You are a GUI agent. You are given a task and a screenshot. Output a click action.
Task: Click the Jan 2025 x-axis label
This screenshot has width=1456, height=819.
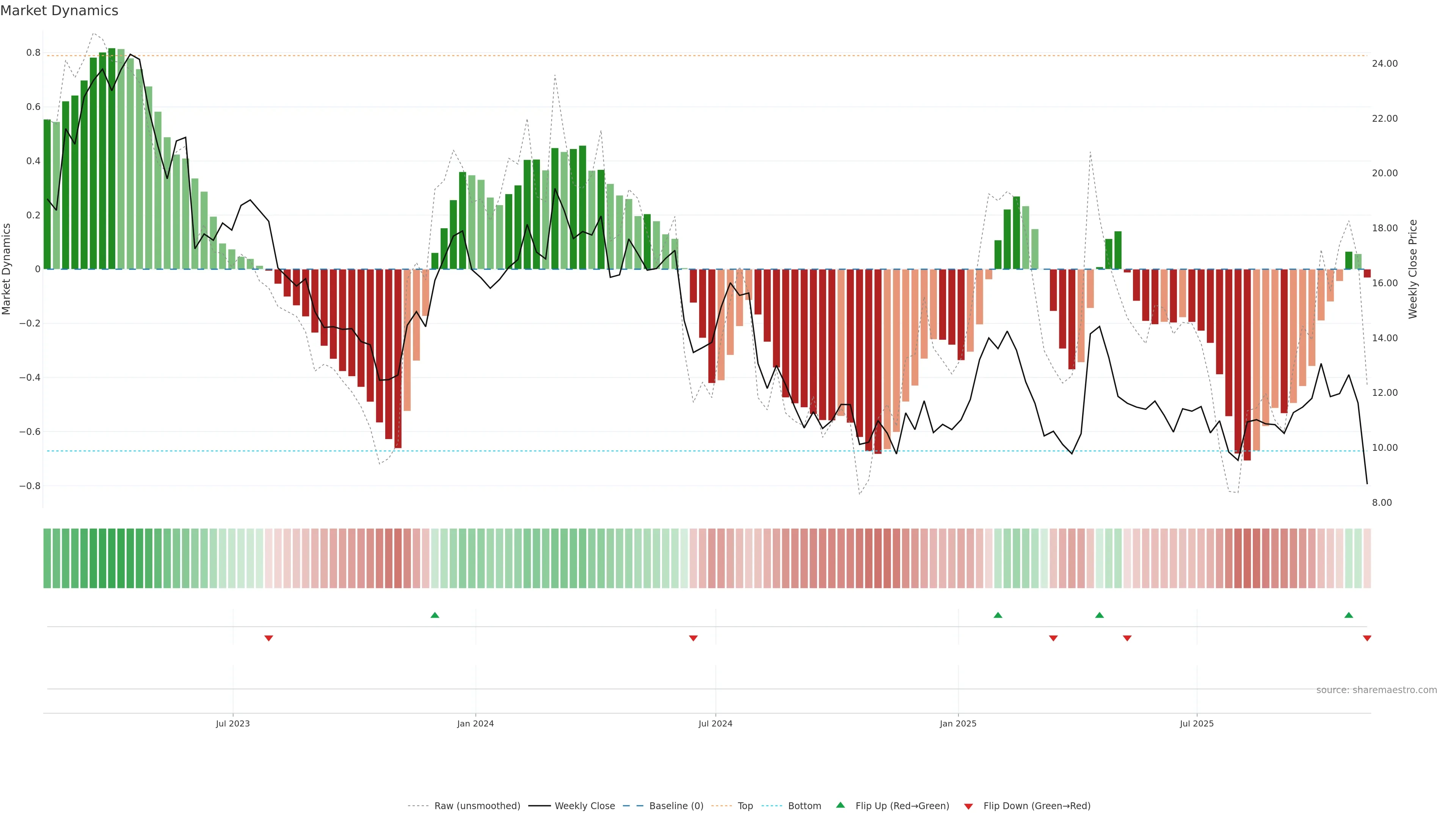click(957, 723)
